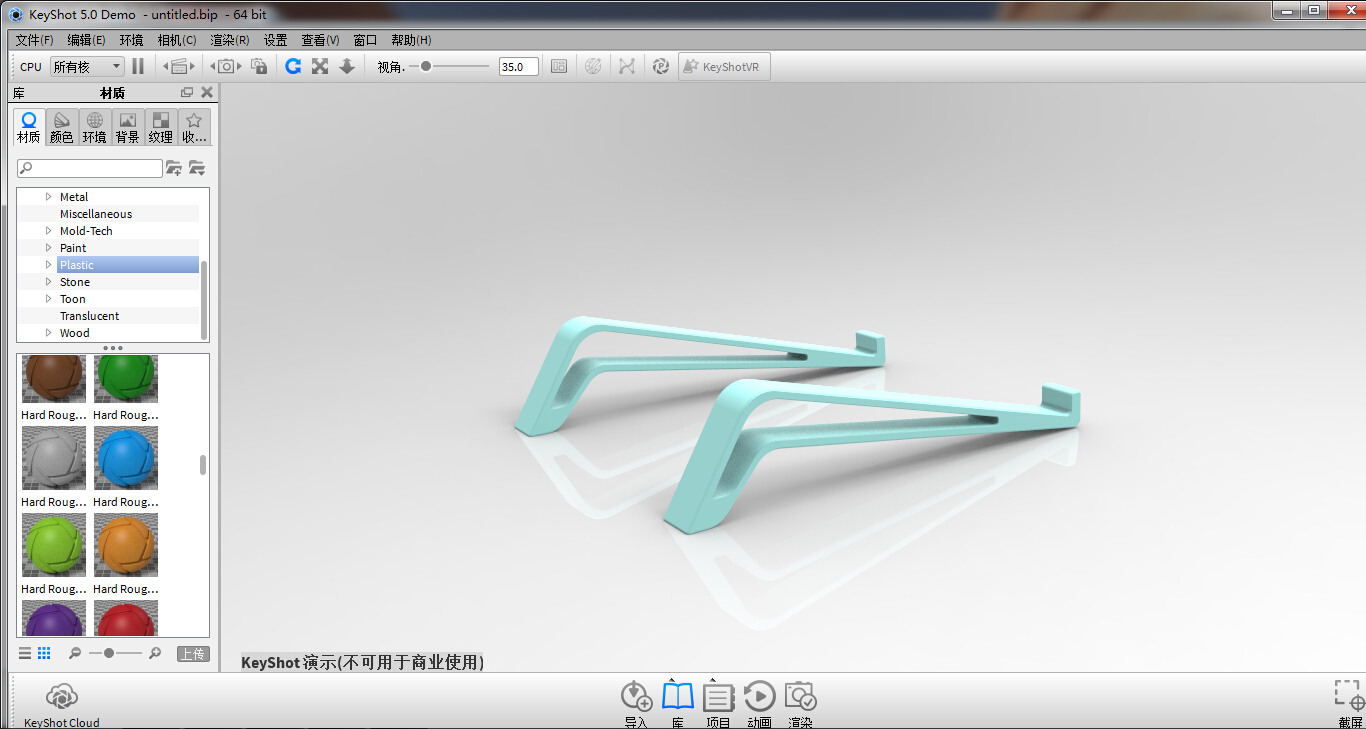Open the 编辑(E) menu
This screenshot has height=729, width=1366.
coord(86,40)
